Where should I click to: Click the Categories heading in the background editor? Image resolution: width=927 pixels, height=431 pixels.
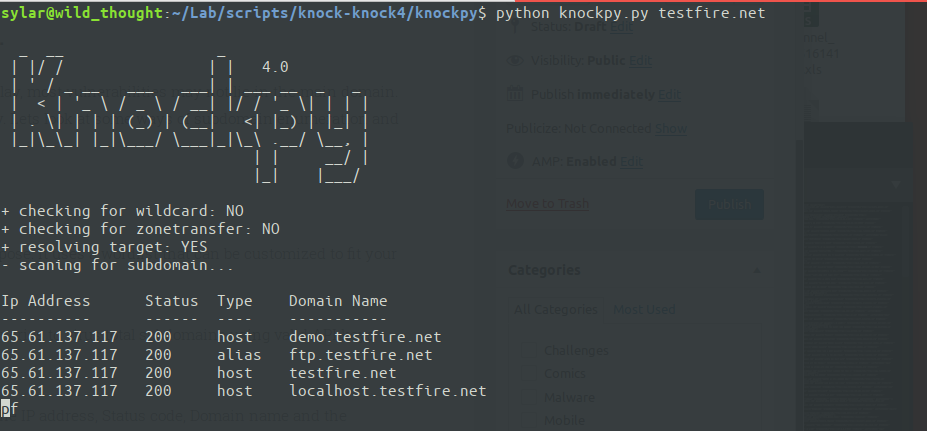point(544,270)
